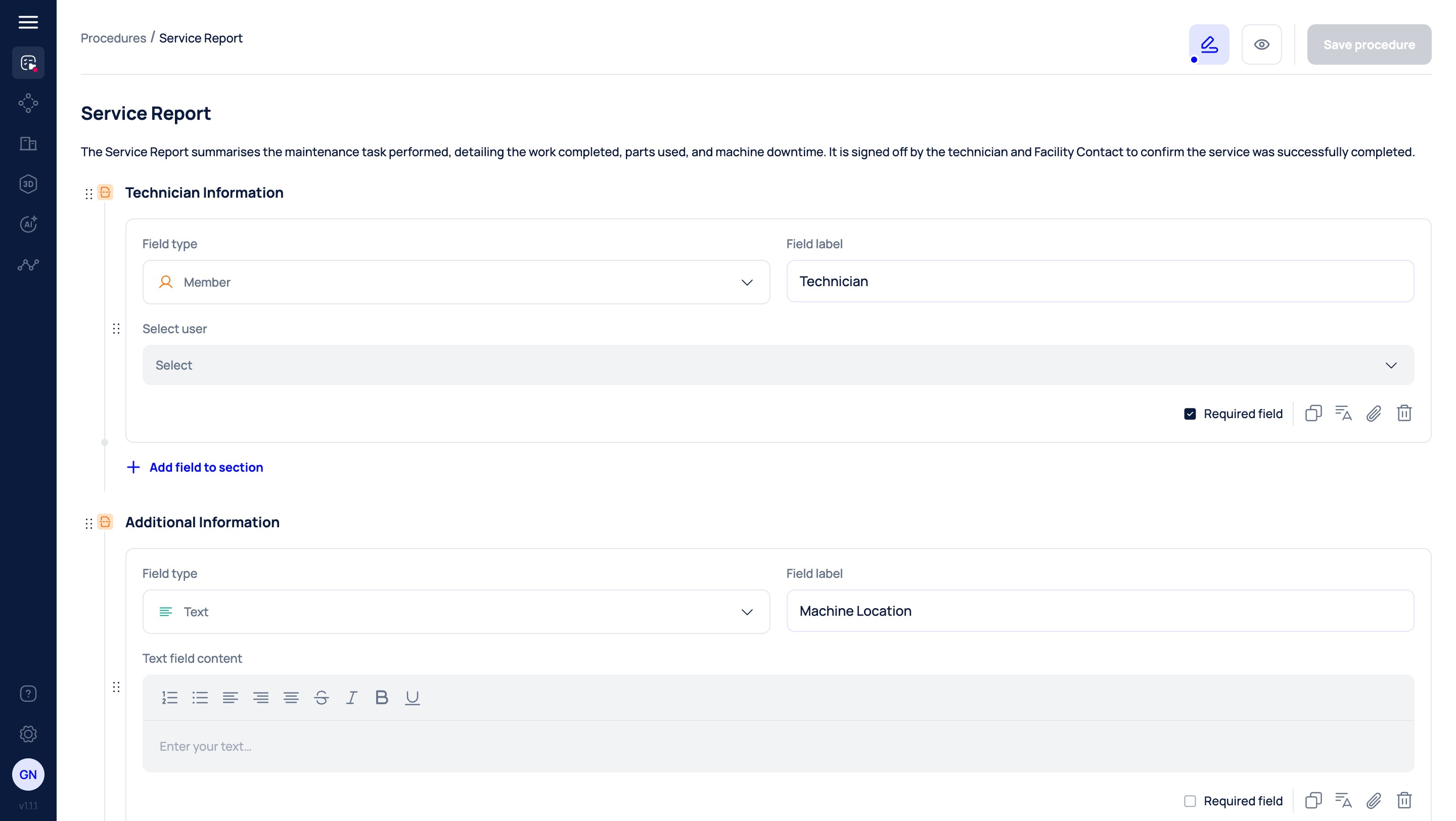The height and width of the screenshot is (821, 1456).
Task: Uncheck Required field for Technician
Action: coord(1190,414)
